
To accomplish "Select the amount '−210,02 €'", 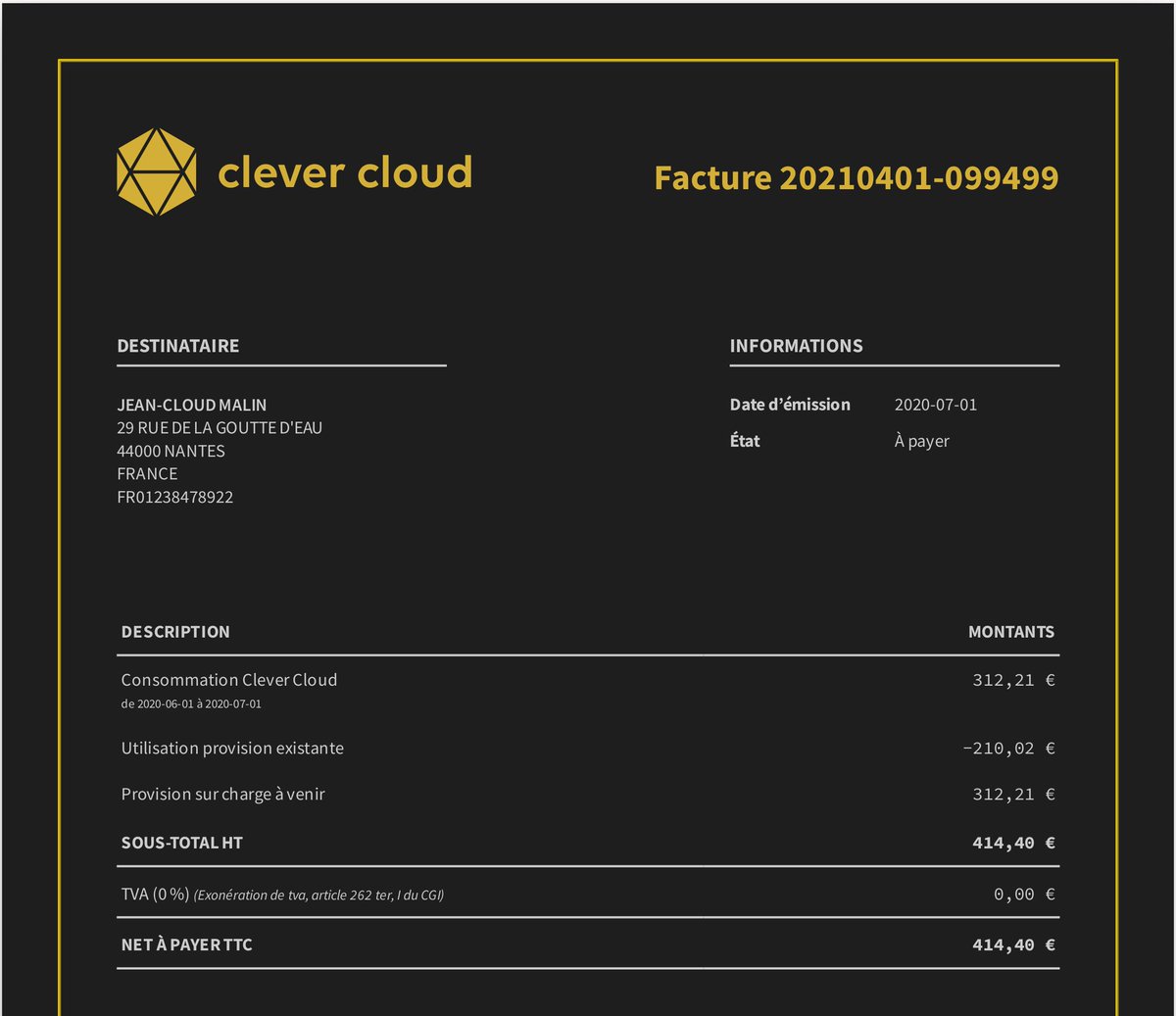I will pos(1009,749).
